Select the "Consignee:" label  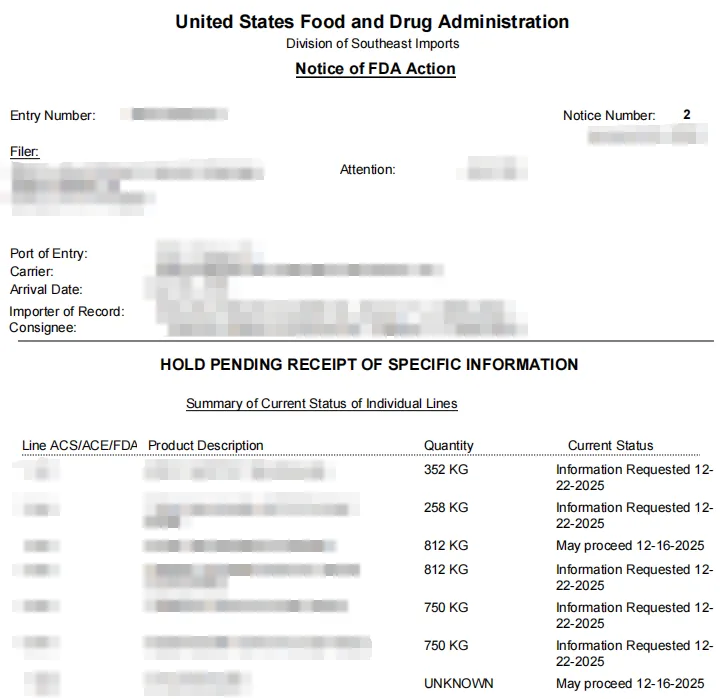43,328
